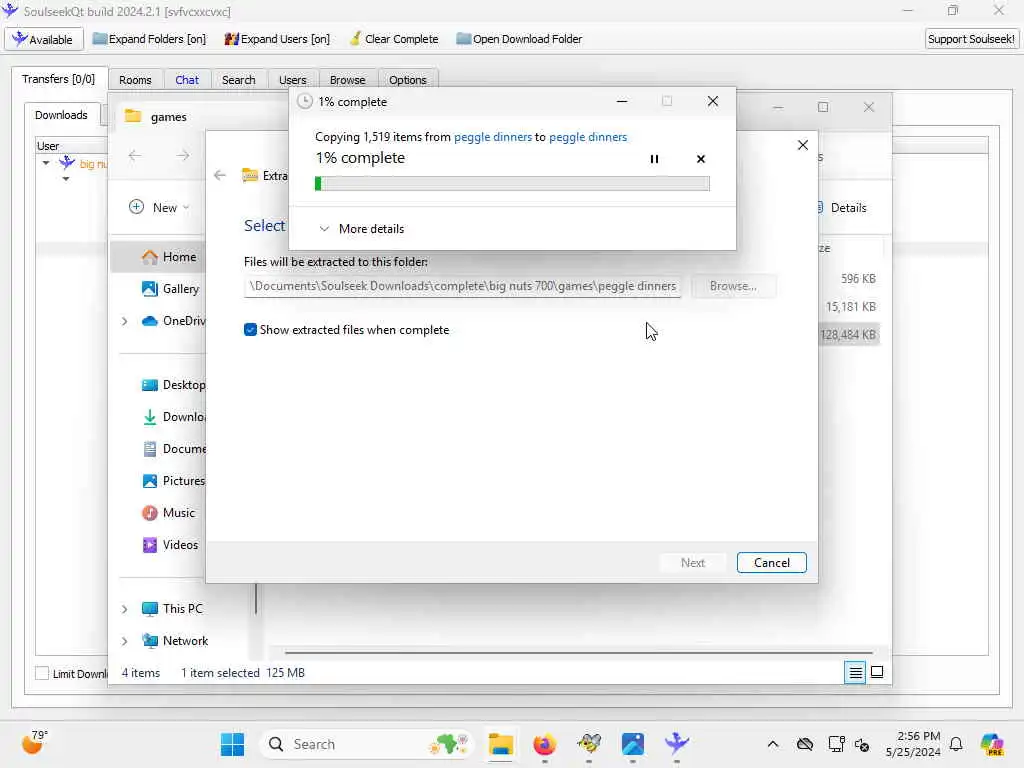
Task: Select the Downloads sub-tab
Action: (61, 115)
